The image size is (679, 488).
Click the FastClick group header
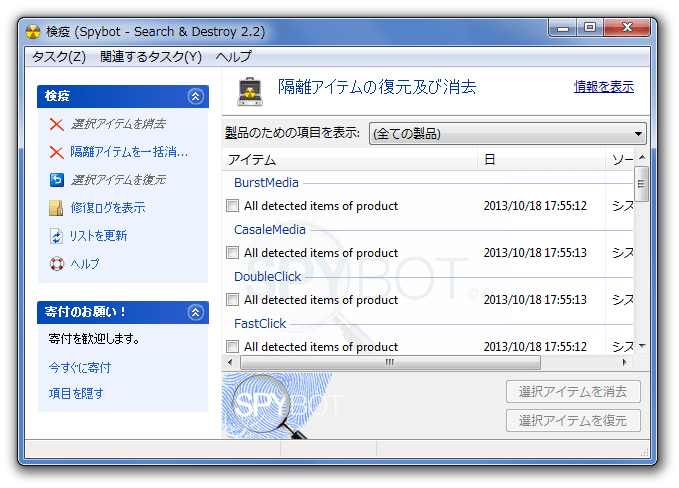coord(260,323)
